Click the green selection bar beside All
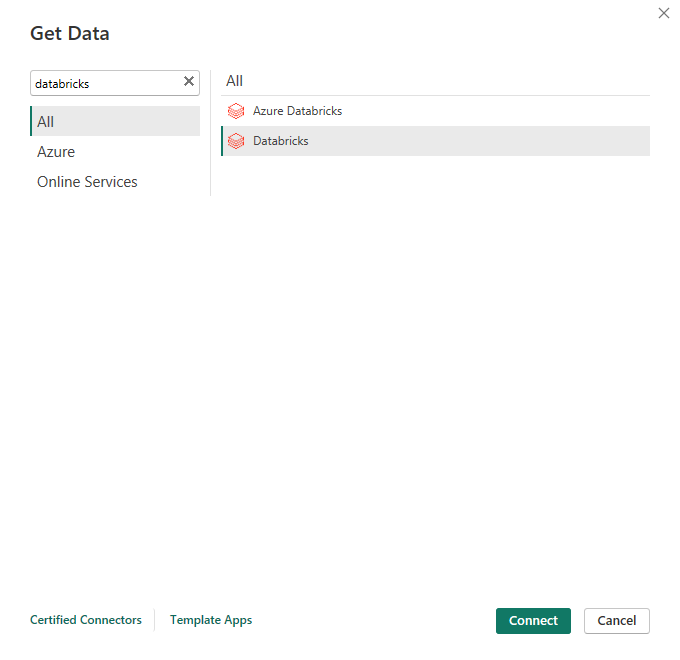 [31, 122]
